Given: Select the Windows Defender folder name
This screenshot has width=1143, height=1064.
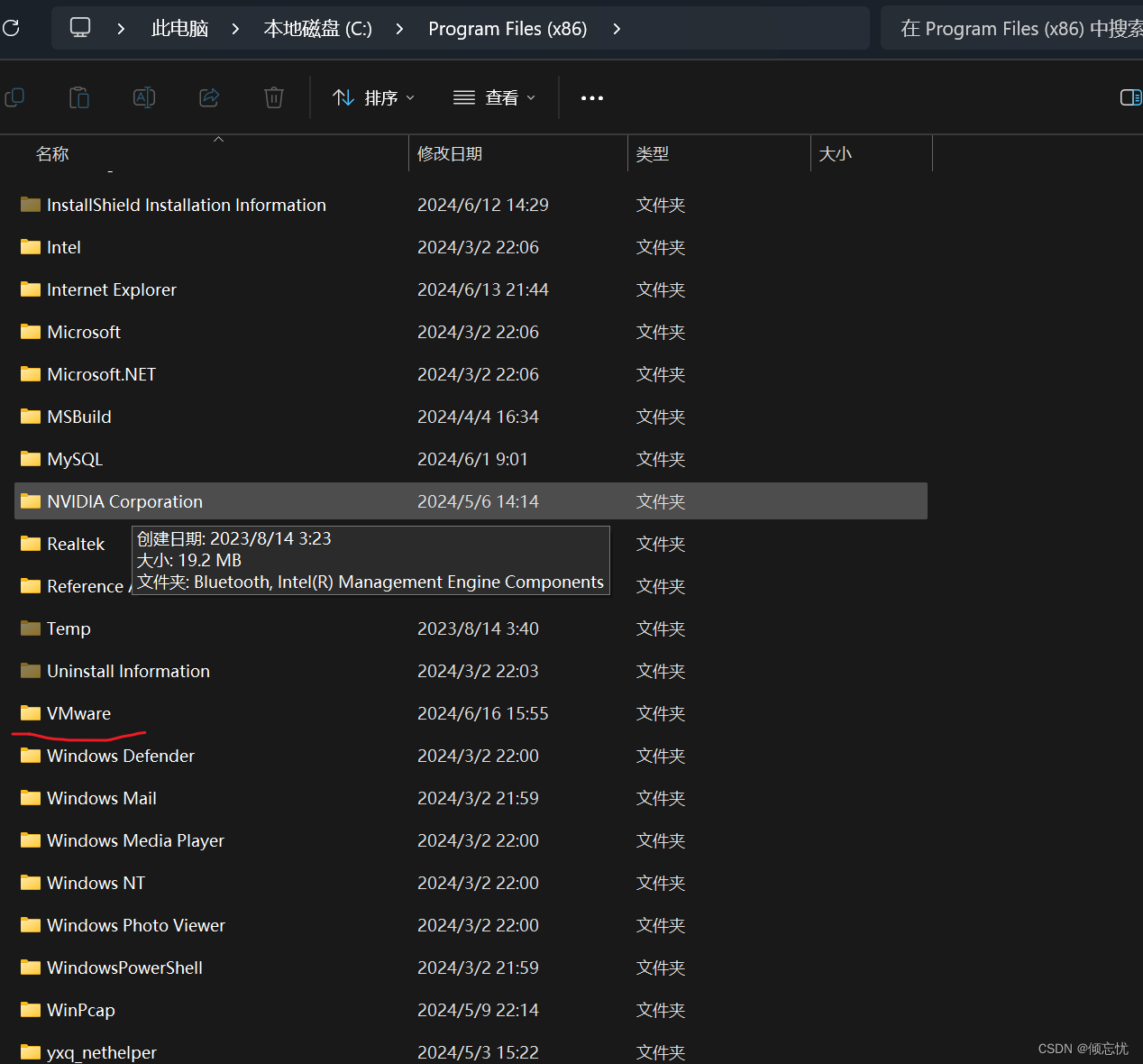Looking at the screenshot, I should (121, 756).
